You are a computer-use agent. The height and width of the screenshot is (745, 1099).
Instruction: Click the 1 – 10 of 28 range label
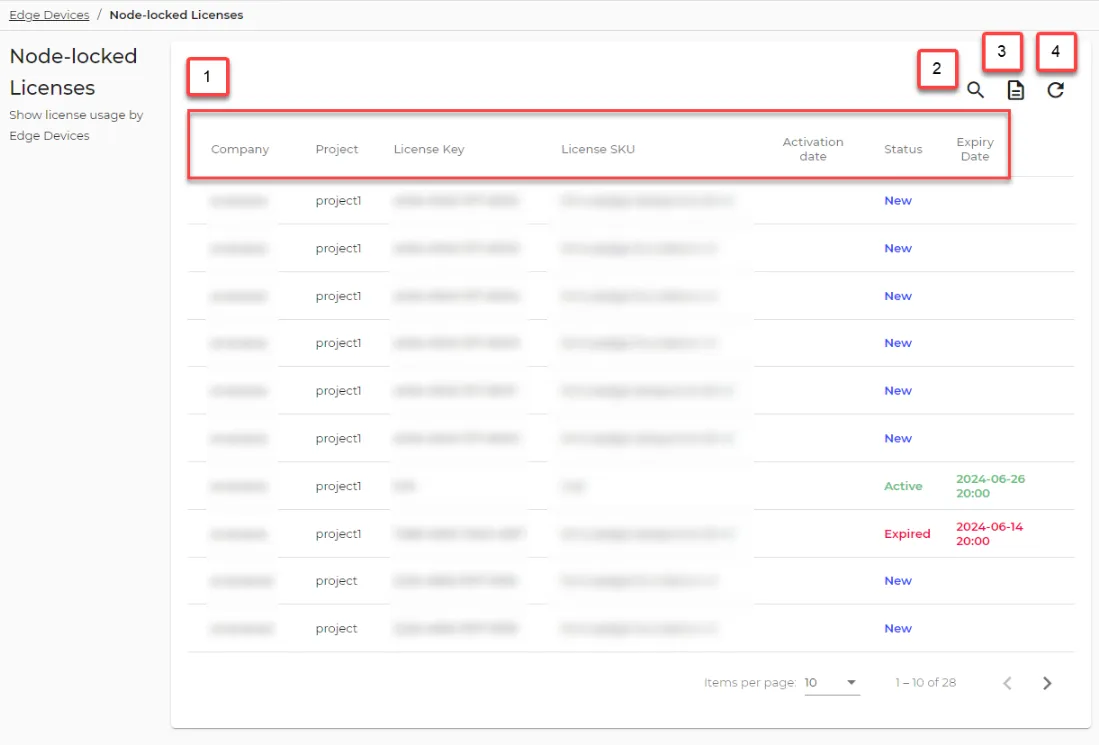pyautogui.click(x=925, y=683)
